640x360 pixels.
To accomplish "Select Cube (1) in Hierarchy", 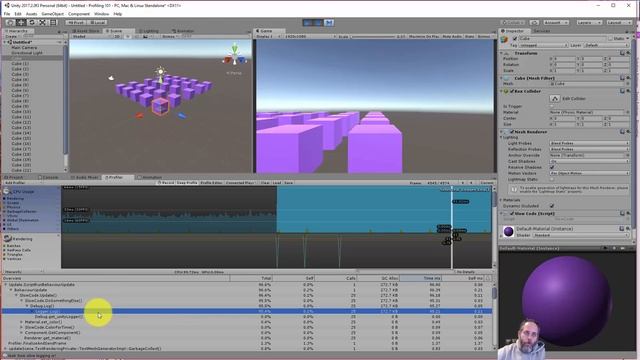I will coord(20,64).
